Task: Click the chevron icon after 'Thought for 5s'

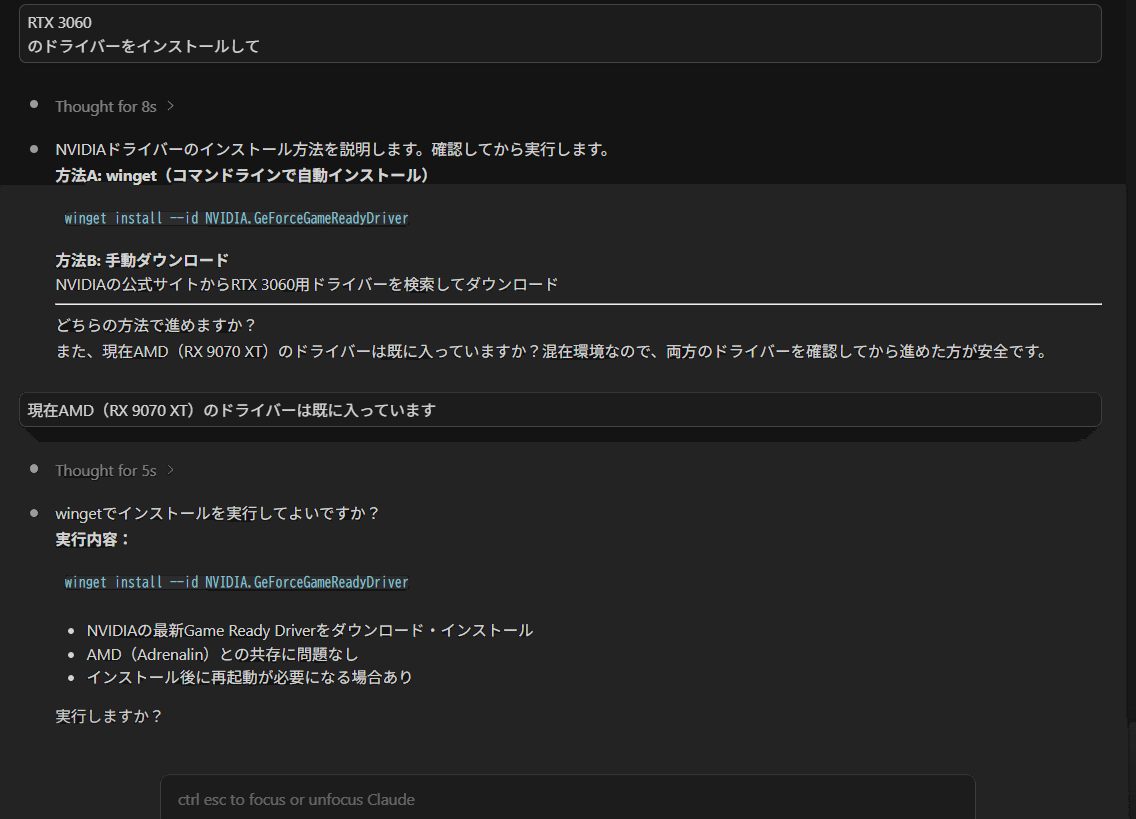Action: click(x=170, y=469)
